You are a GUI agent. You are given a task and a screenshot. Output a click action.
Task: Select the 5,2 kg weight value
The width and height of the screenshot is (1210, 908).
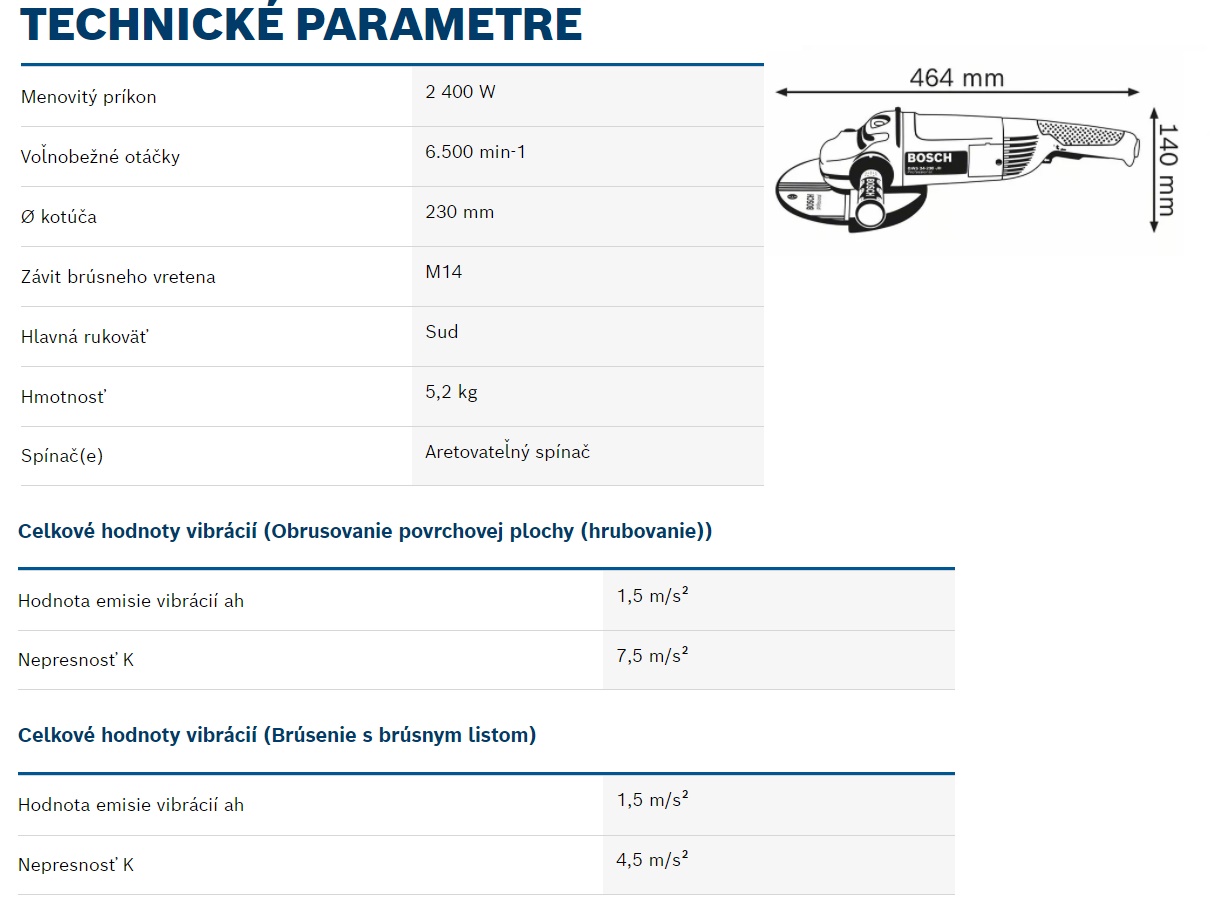(x=451, y=392)
